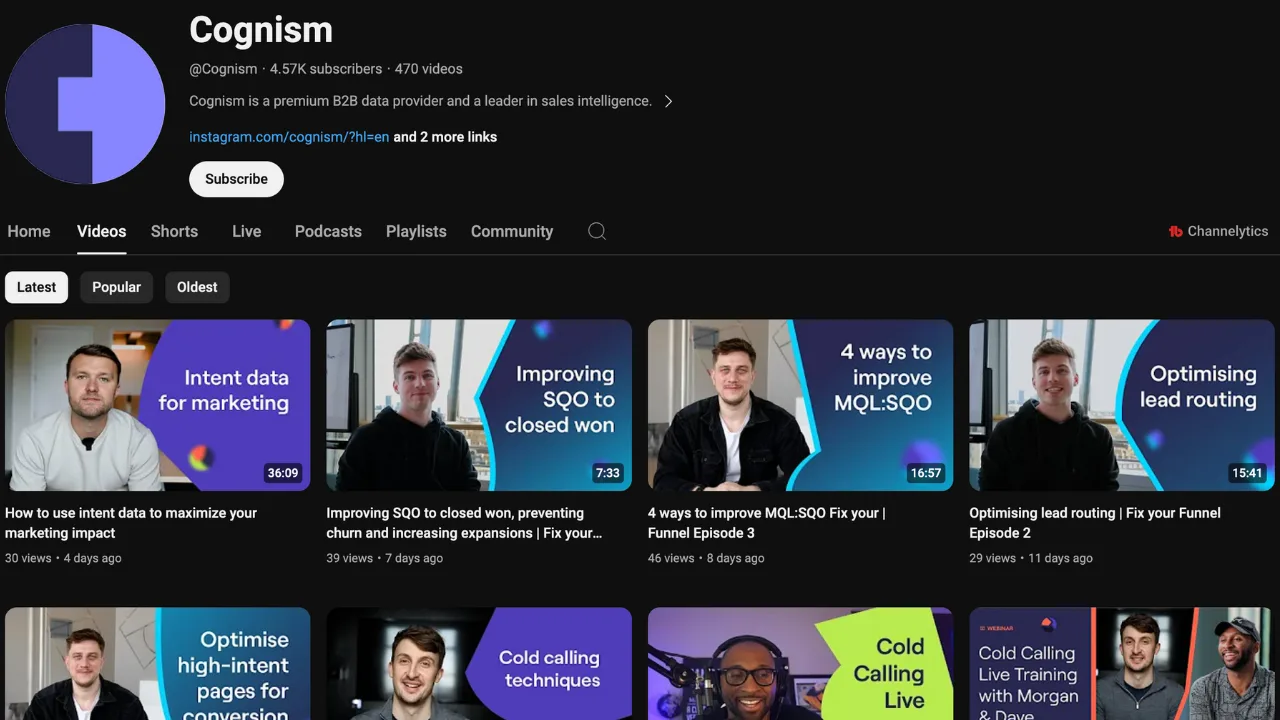Image resolution: width=1280 pixels, height=720 pixels.
Task: Click title 'Optimising lead routing | Fix your Funnel'
Action: click(1095, 523)
